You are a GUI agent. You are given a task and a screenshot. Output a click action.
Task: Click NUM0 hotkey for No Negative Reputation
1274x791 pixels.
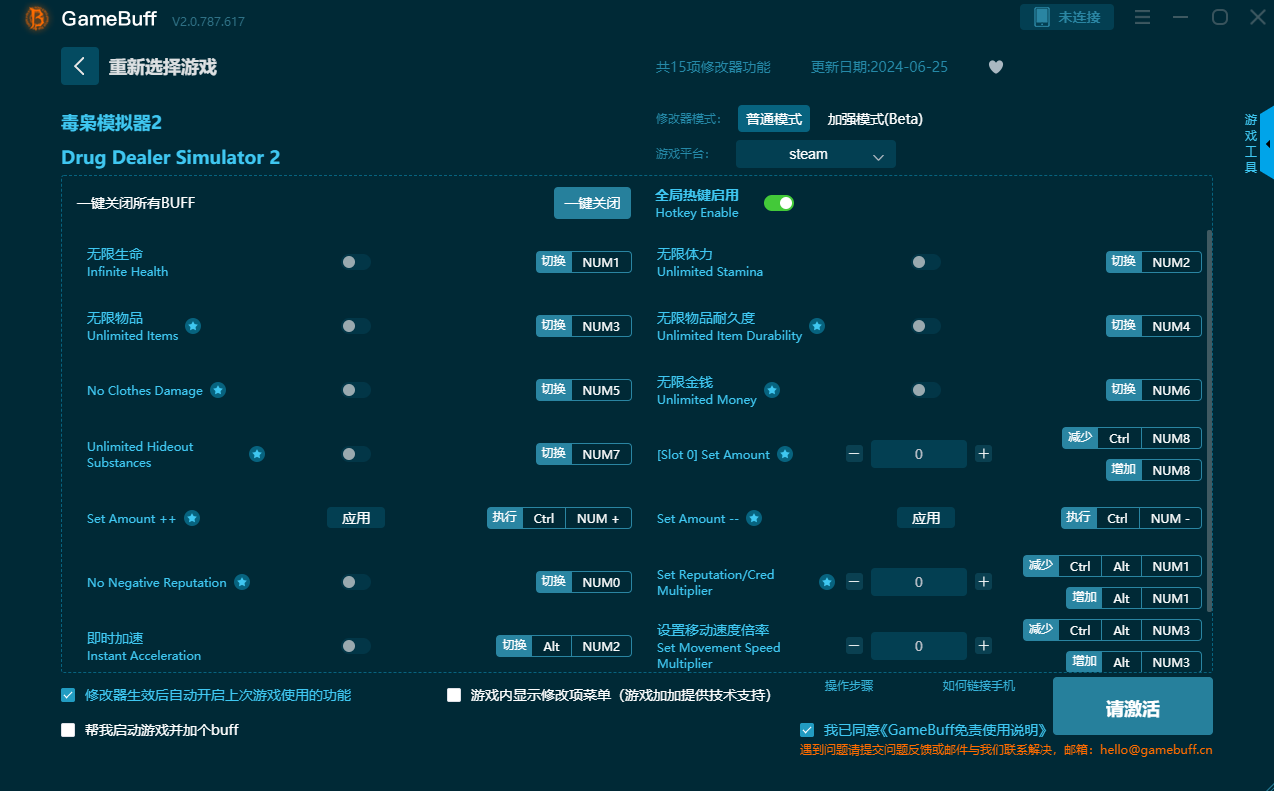point(601,582)
